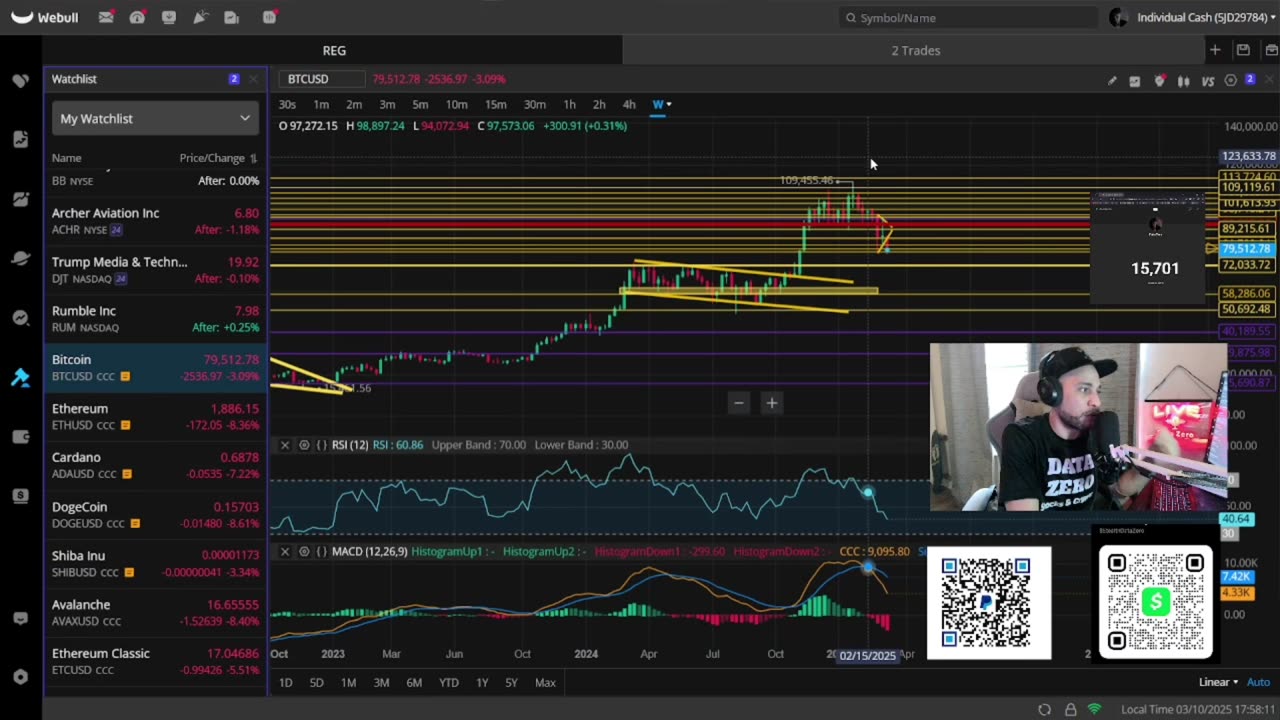Image resolution: width=1280 pixels, height=720 pixels.
Task: Click the VS compare symbol button
Action: tap(1208, 81)
